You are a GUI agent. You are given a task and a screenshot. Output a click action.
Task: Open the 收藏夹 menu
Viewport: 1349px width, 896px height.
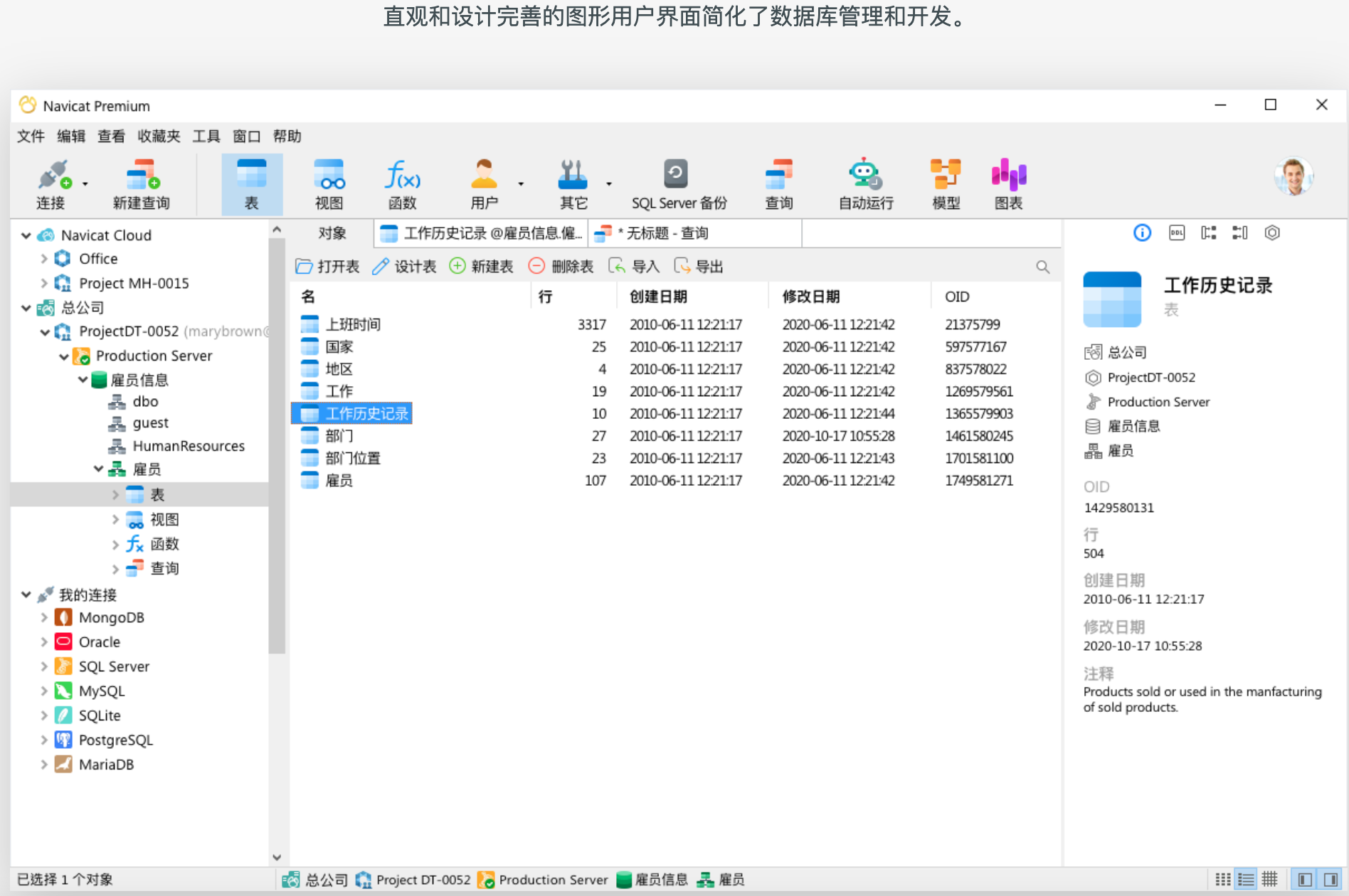pos(159,136)
